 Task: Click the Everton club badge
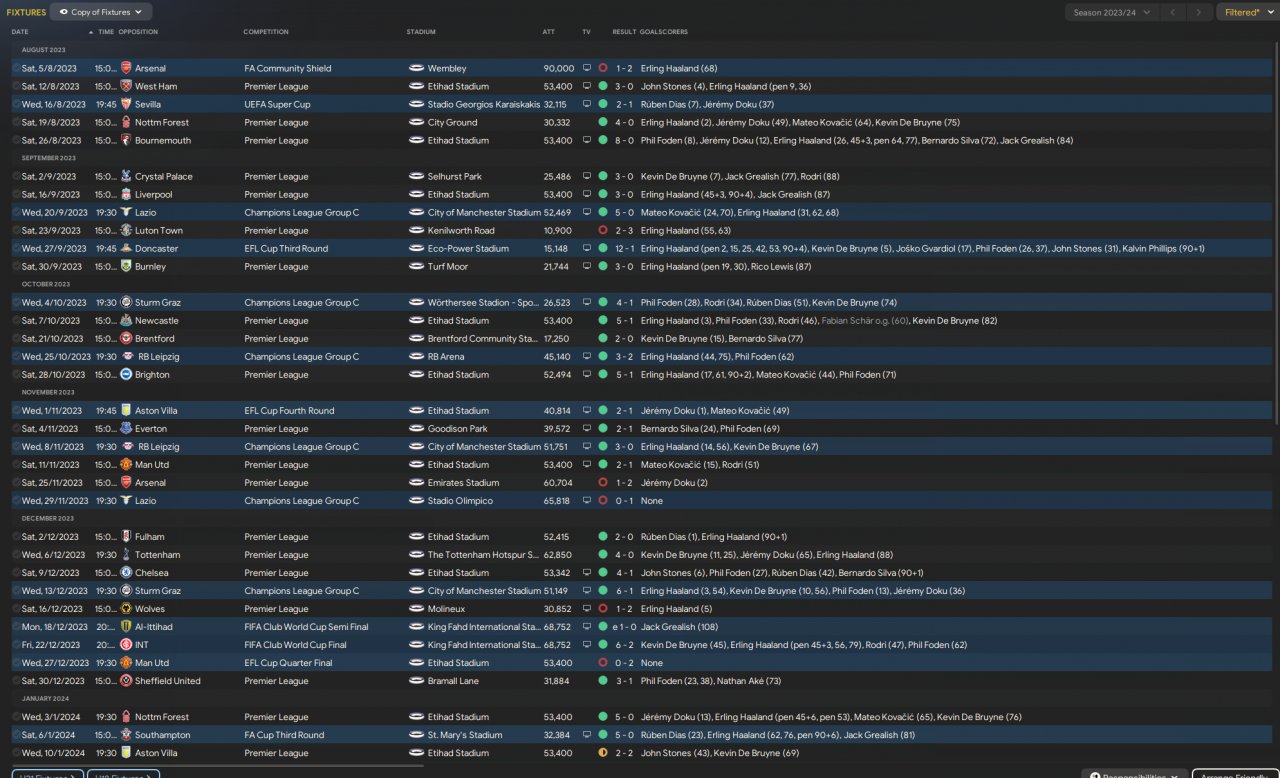126,428
